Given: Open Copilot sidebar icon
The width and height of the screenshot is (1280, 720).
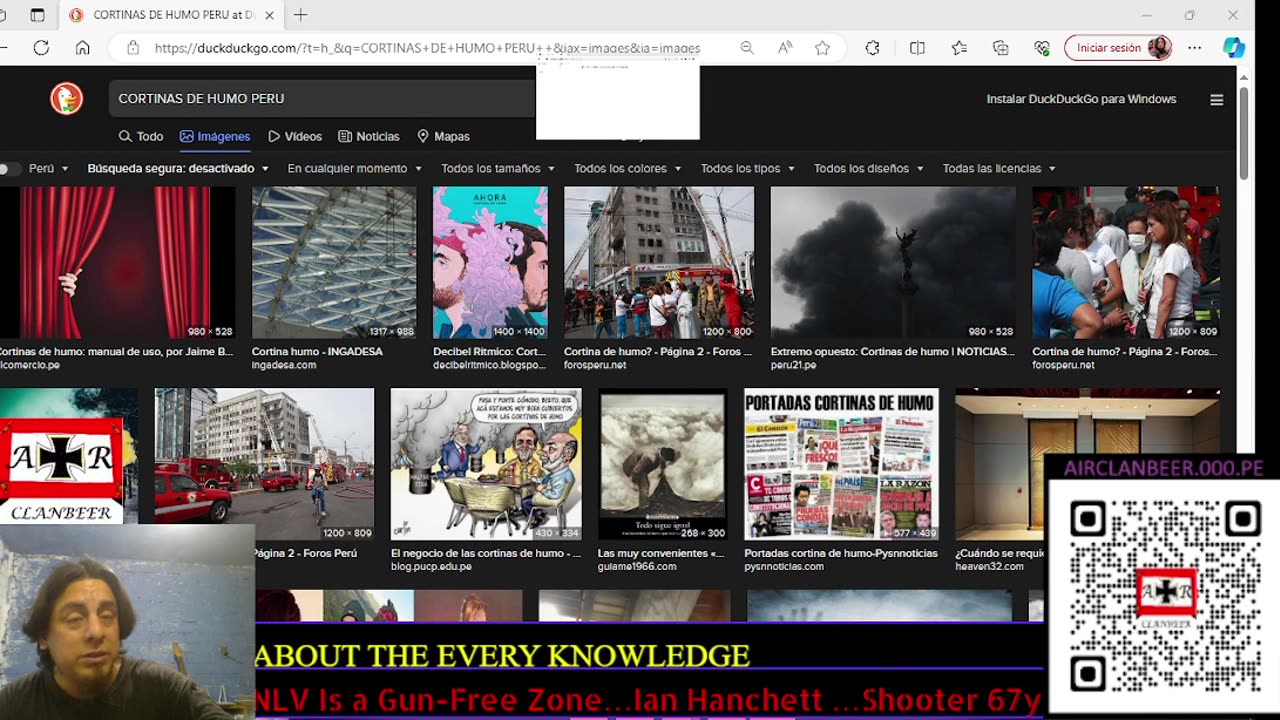Looking at the screenshot, I should [1234, 47].
